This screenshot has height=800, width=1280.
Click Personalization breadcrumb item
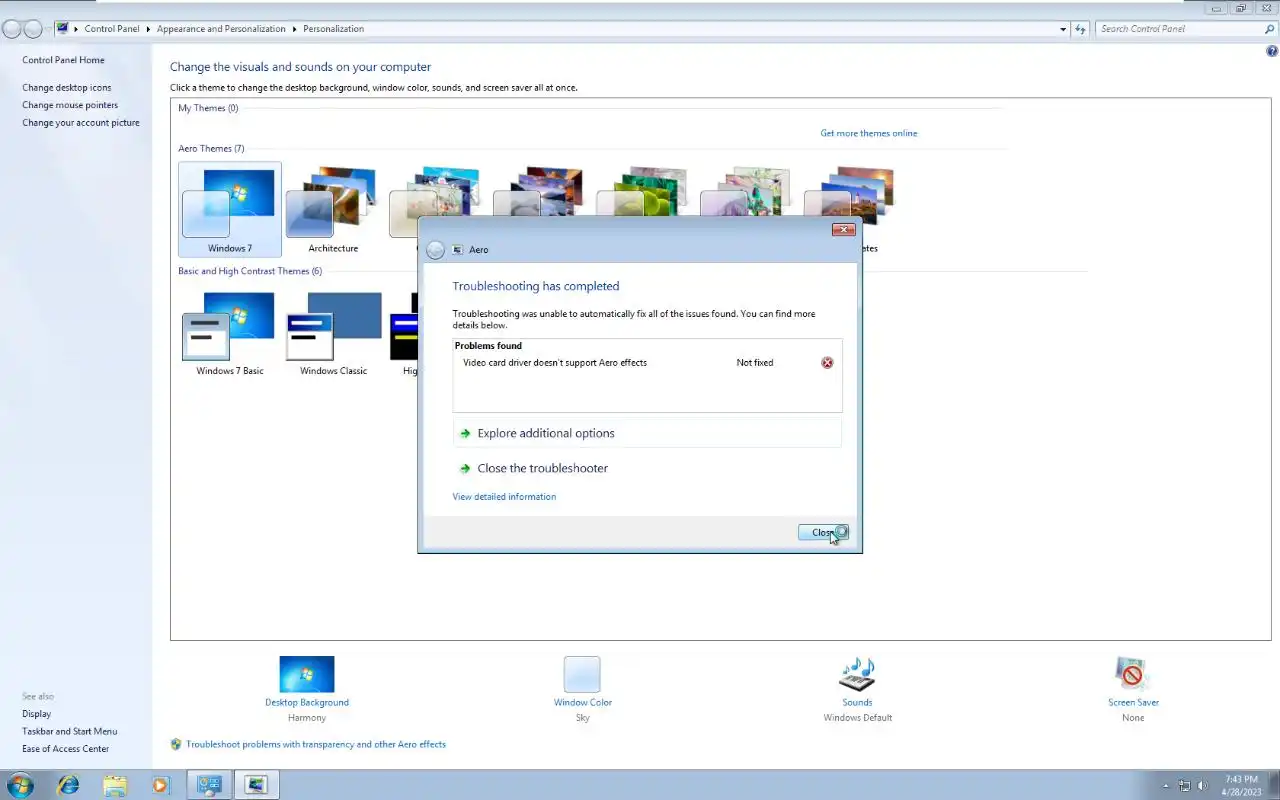[334, 29]
